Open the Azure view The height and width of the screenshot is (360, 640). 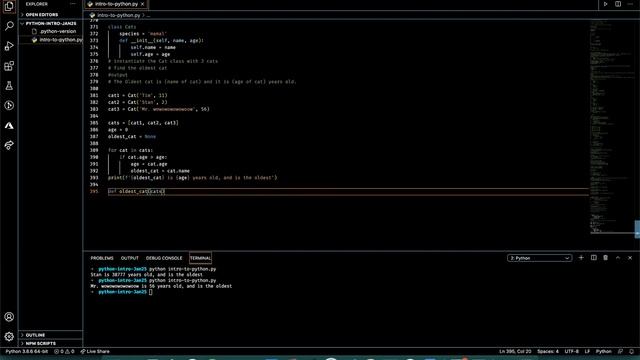9,126
